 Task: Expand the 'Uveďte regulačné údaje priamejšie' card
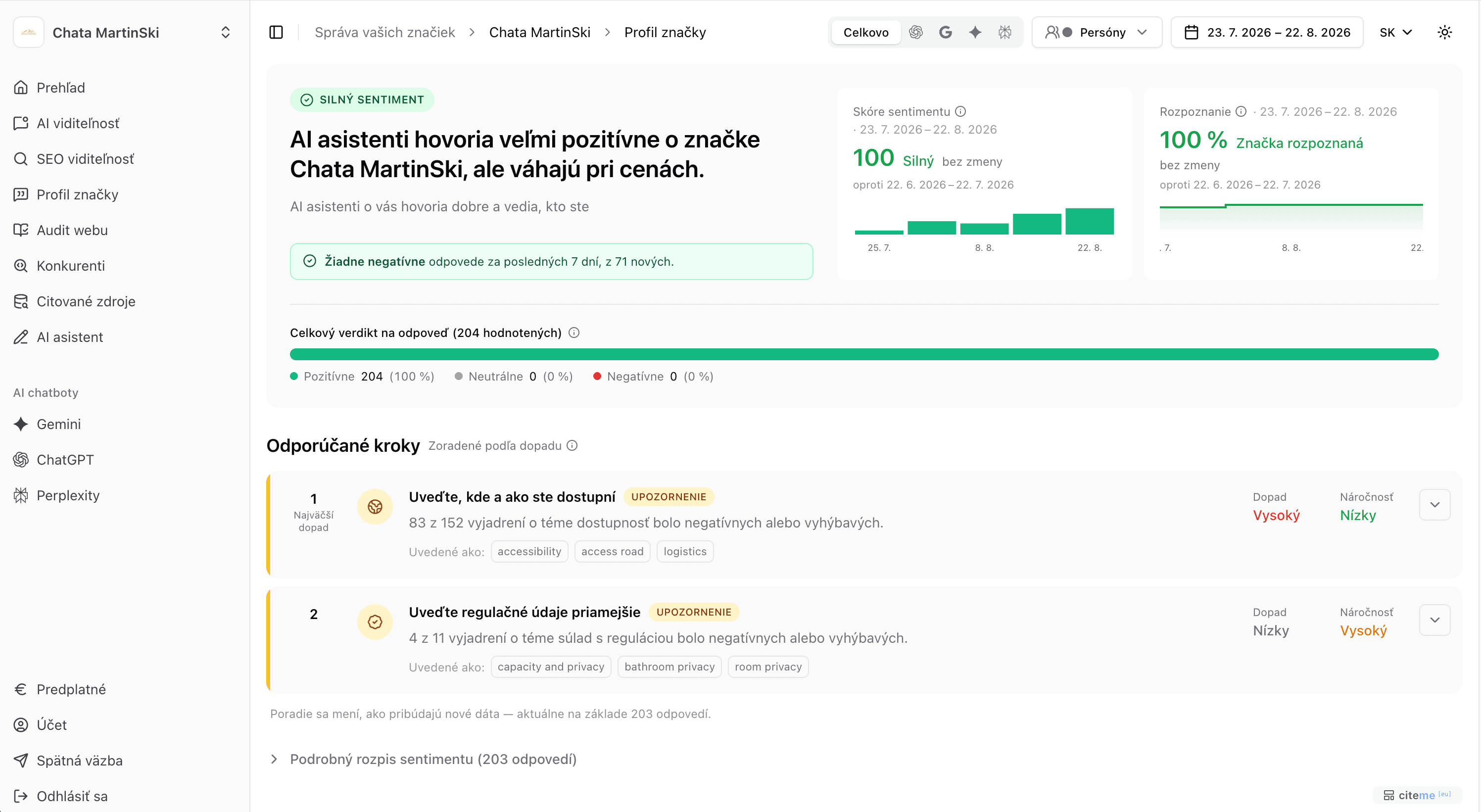1434,620
